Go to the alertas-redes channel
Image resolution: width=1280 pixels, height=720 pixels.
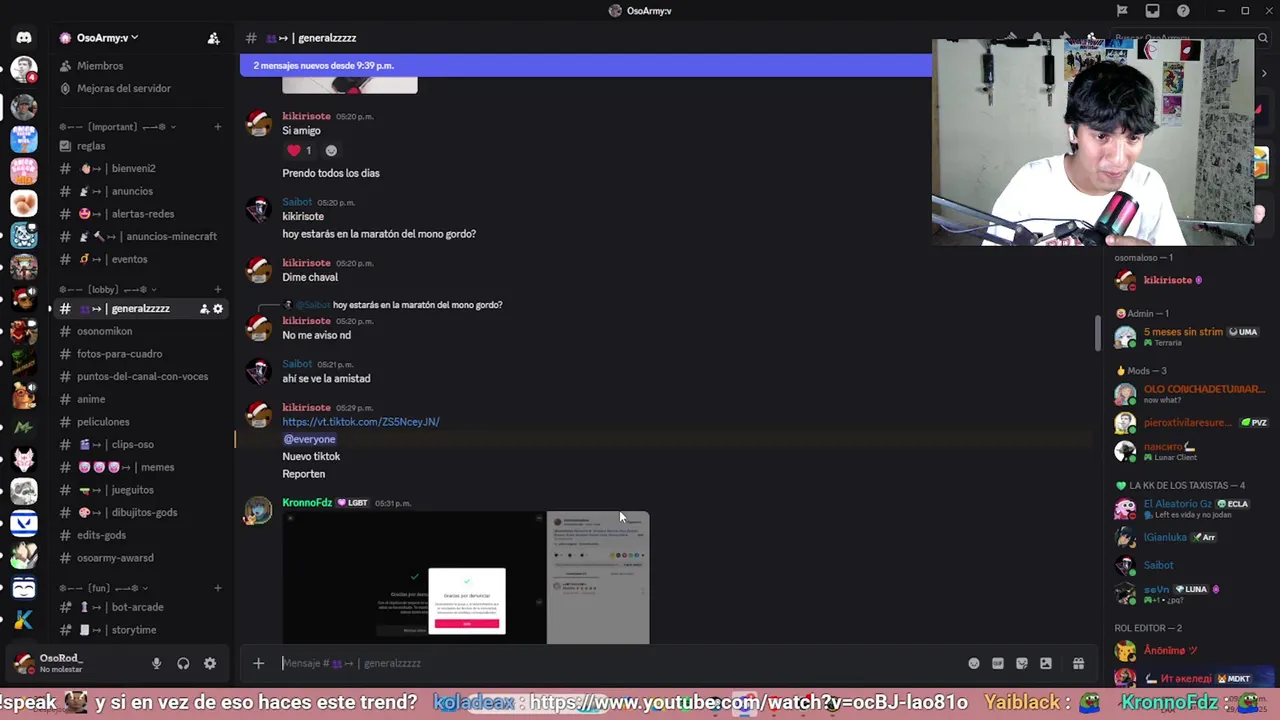[140, 214]
